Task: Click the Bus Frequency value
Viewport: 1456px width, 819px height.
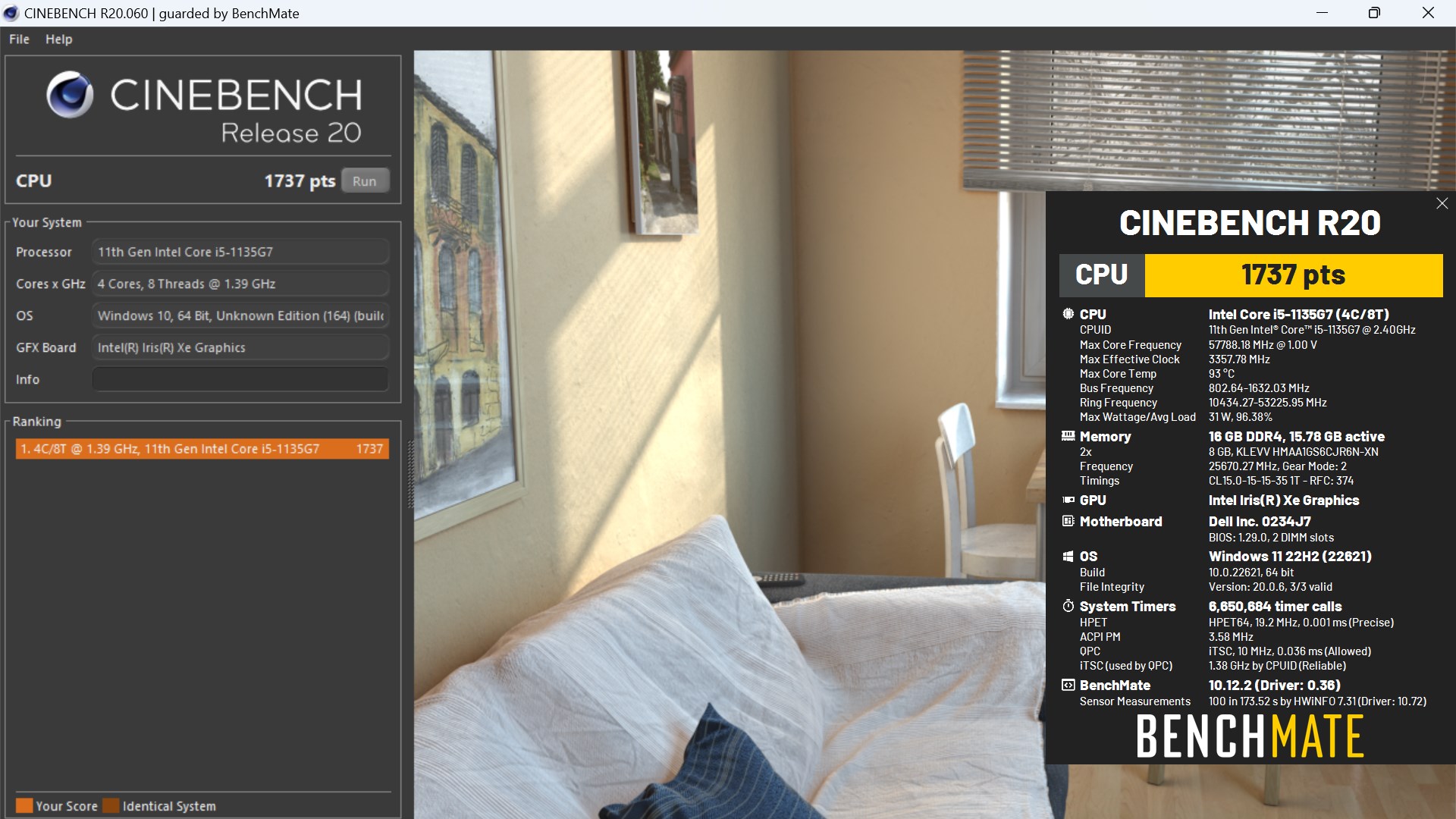Action: coord(1259,388)
